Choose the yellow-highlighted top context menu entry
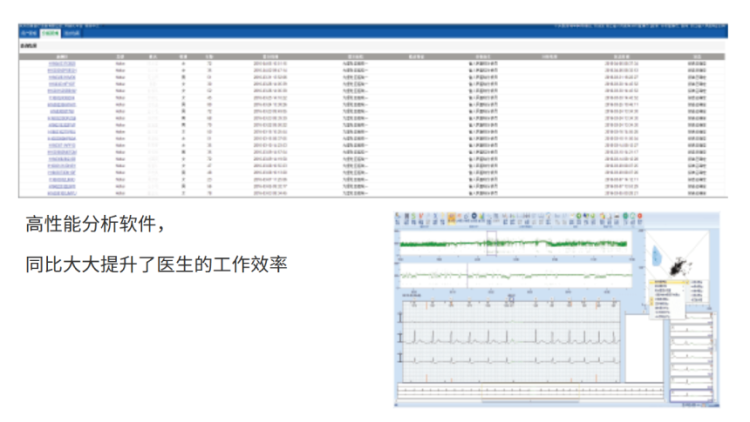The width and height of the screenshot is (750, 422). 668,282
